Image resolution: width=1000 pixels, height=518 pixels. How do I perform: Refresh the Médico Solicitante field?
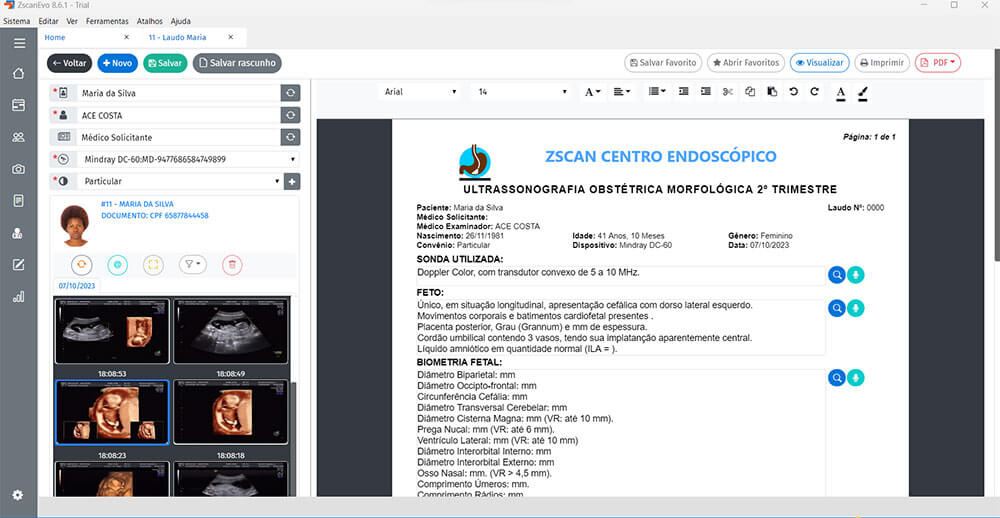tap(290, 137)
